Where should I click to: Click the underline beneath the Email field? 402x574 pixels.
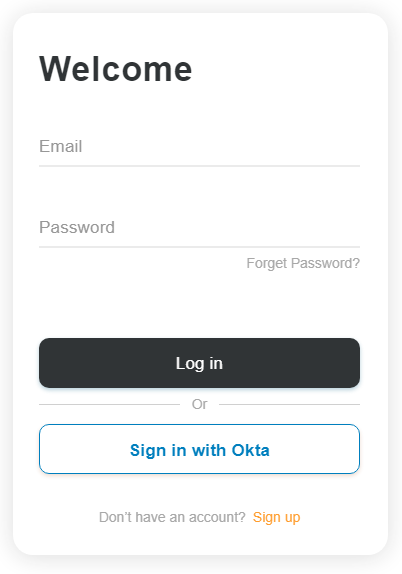tap(200, 166)
